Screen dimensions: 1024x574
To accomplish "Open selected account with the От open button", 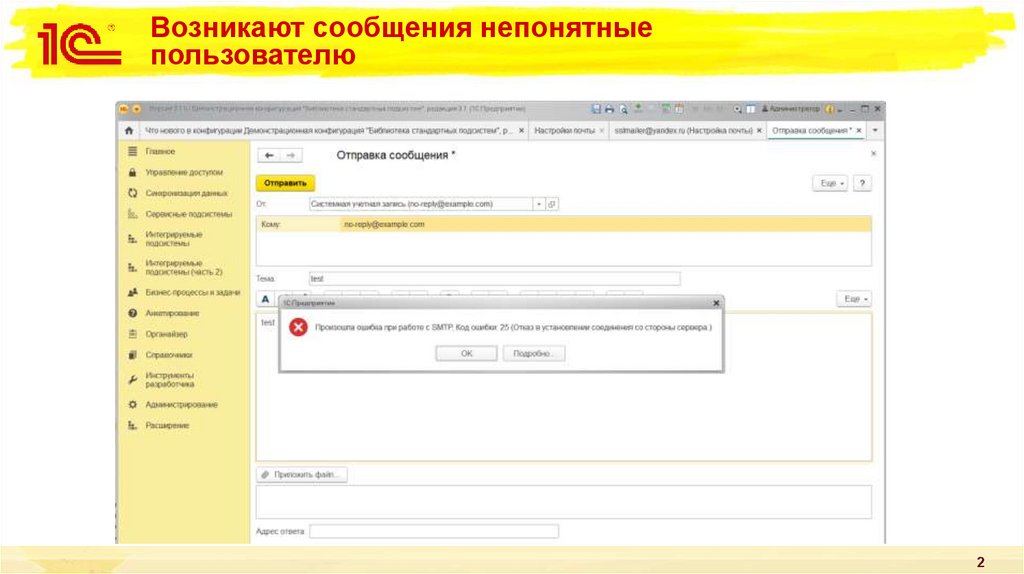I will click(x=552, y=204).
